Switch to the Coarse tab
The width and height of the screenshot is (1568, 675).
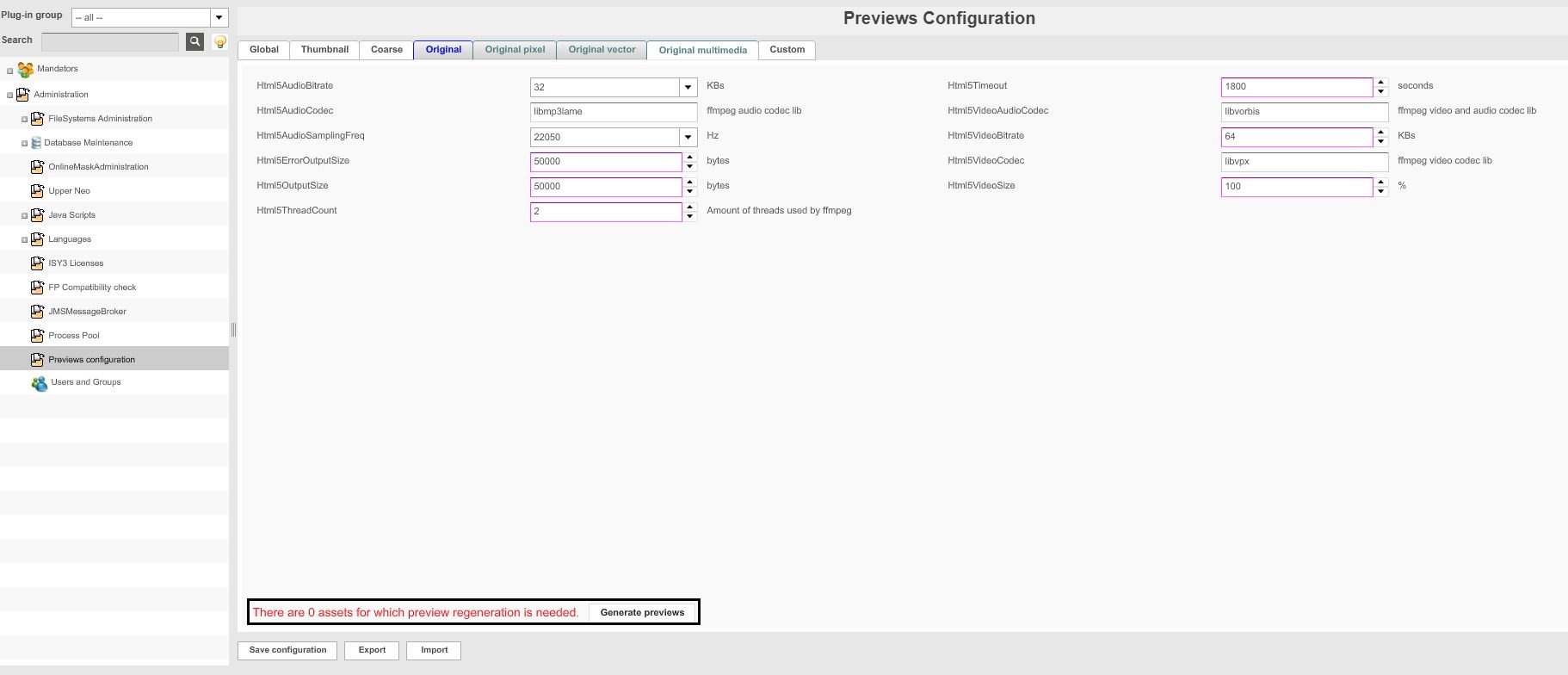(386, 50)
